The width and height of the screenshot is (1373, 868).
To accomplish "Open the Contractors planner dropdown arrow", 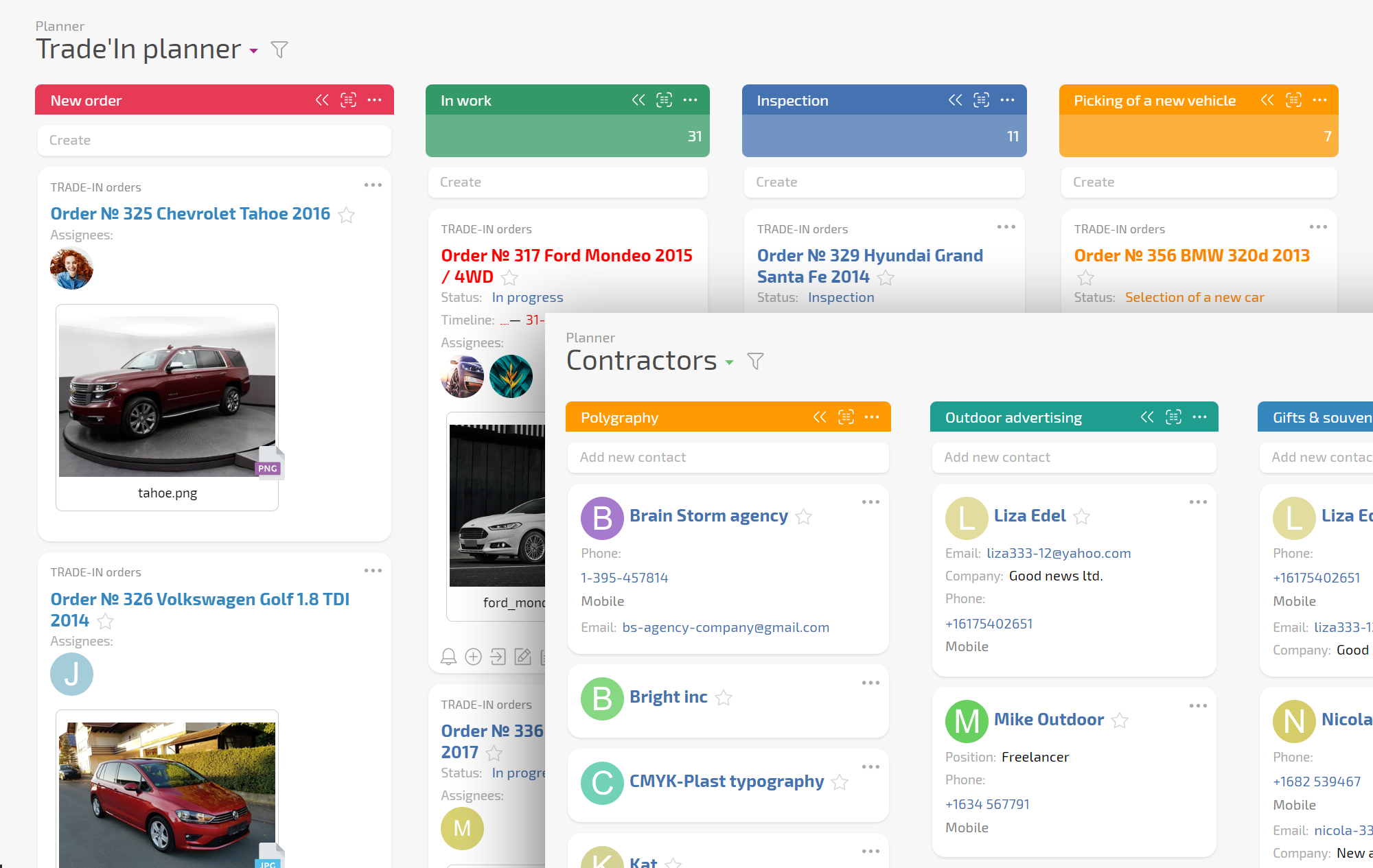I will (x=729, y=362).
